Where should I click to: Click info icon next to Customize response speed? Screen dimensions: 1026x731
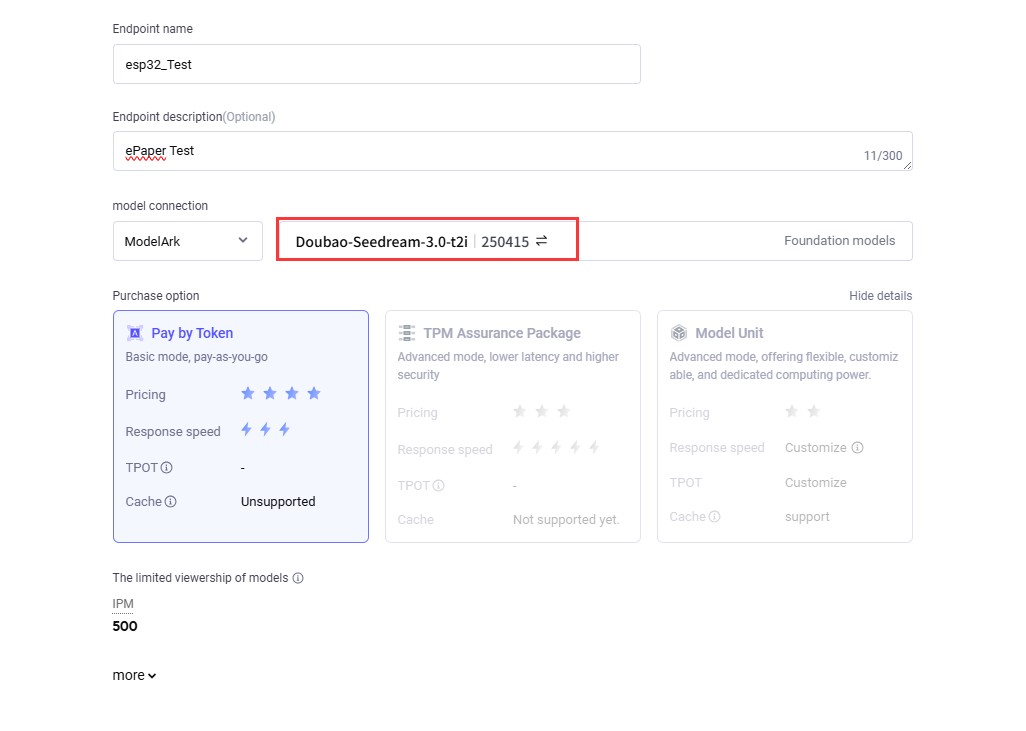857,448
